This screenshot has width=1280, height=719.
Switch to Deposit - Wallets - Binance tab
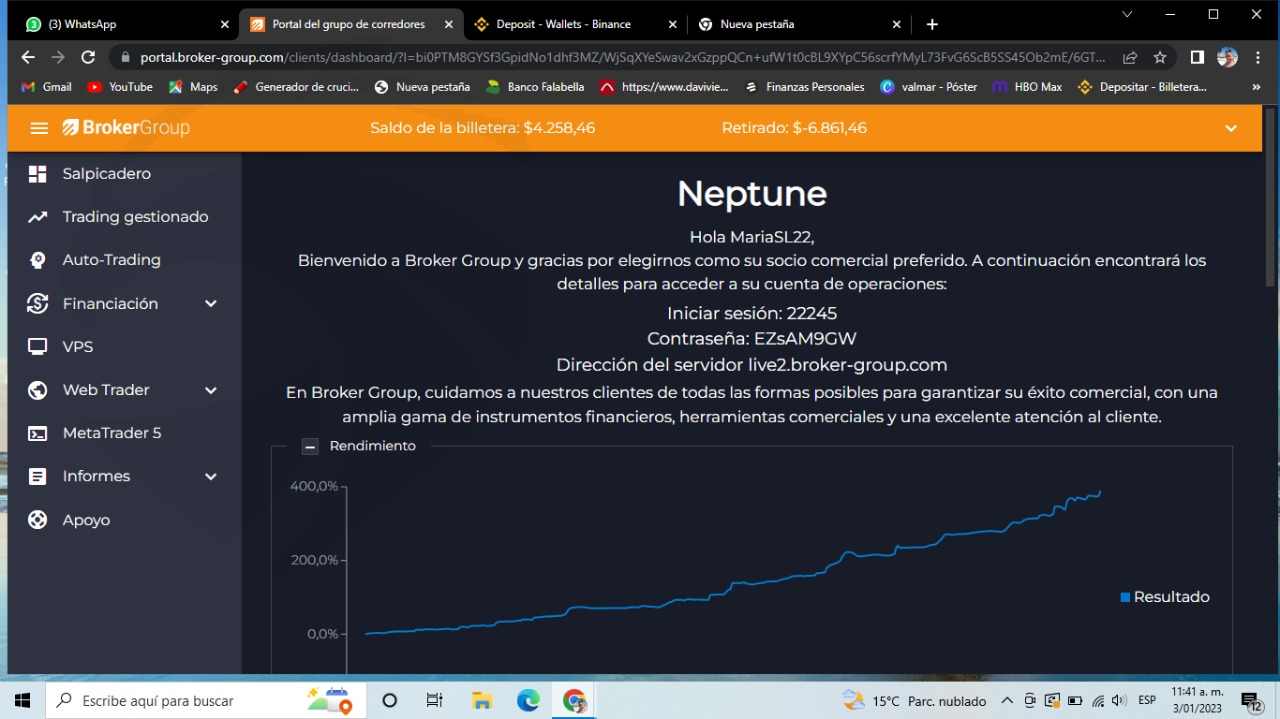point(577,24)
